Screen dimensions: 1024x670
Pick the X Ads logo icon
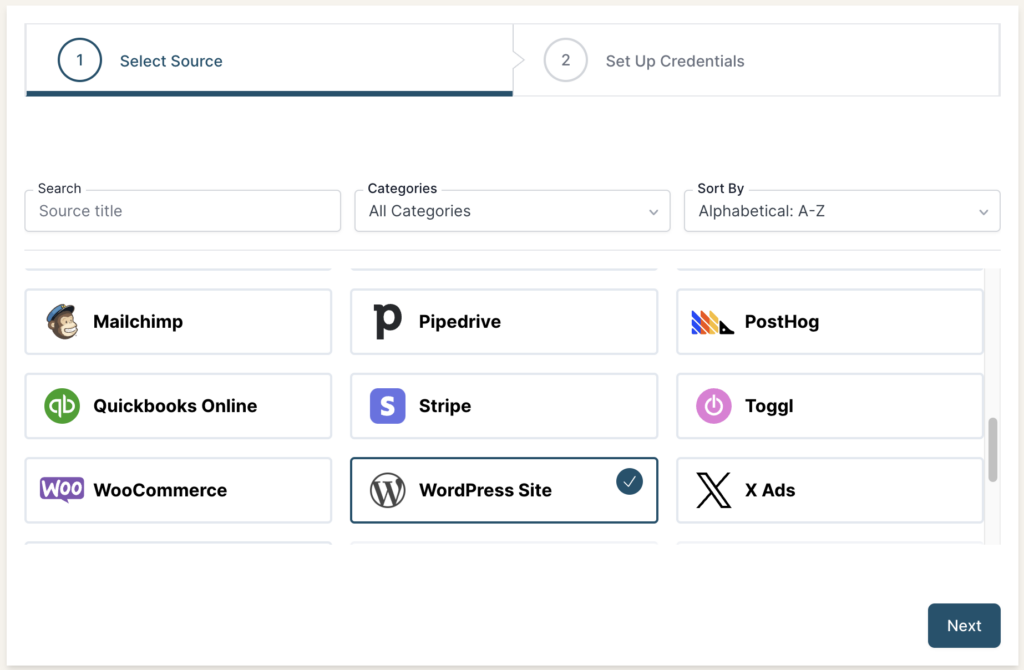[713, 490]
